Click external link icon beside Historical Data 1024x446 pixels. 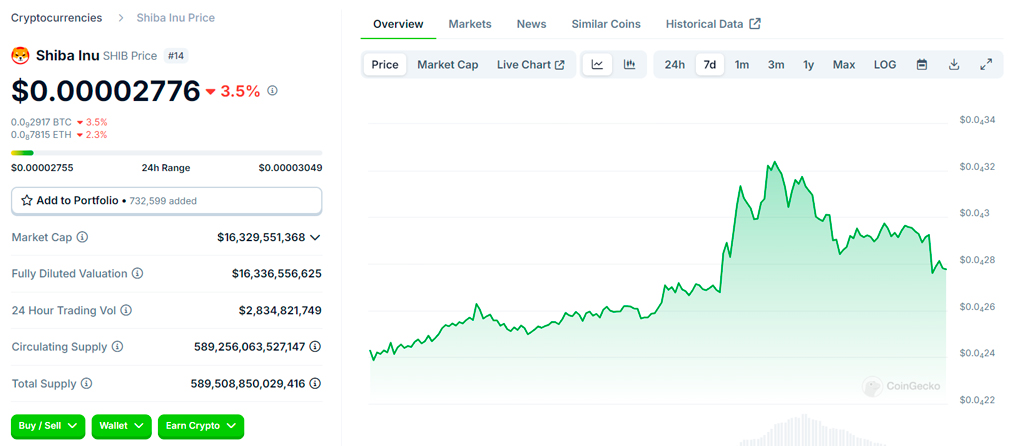click(x=755, y=24)
